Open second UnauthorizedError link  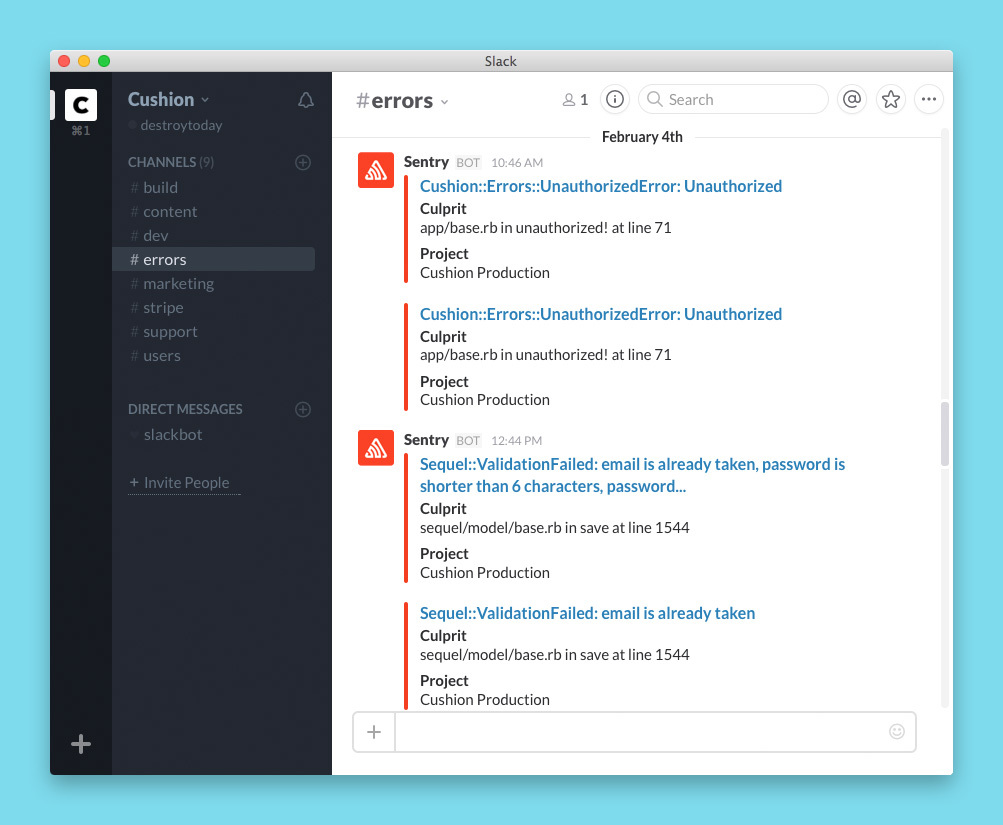tap(601, 314)
